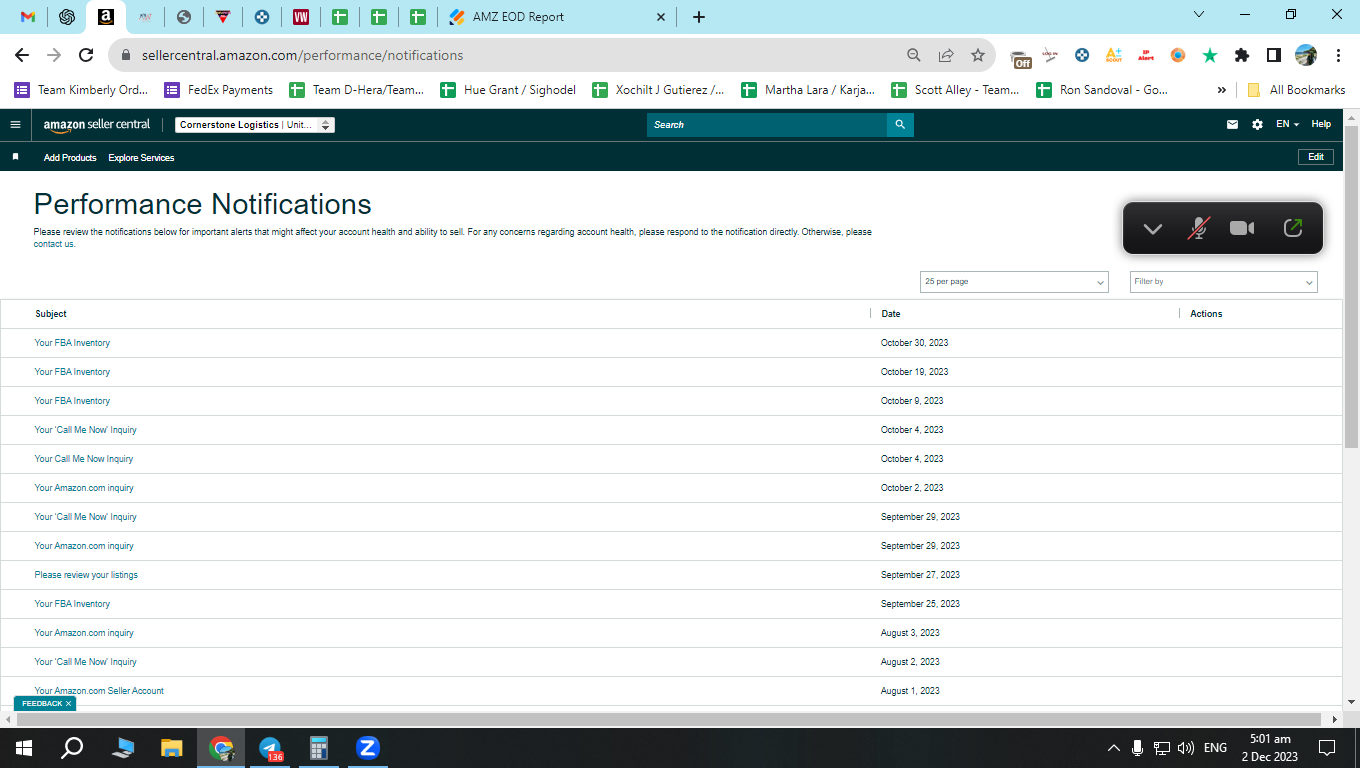Open the Help link in the Seller Central header
The image size is (1360, 768).
point(1321,125)
